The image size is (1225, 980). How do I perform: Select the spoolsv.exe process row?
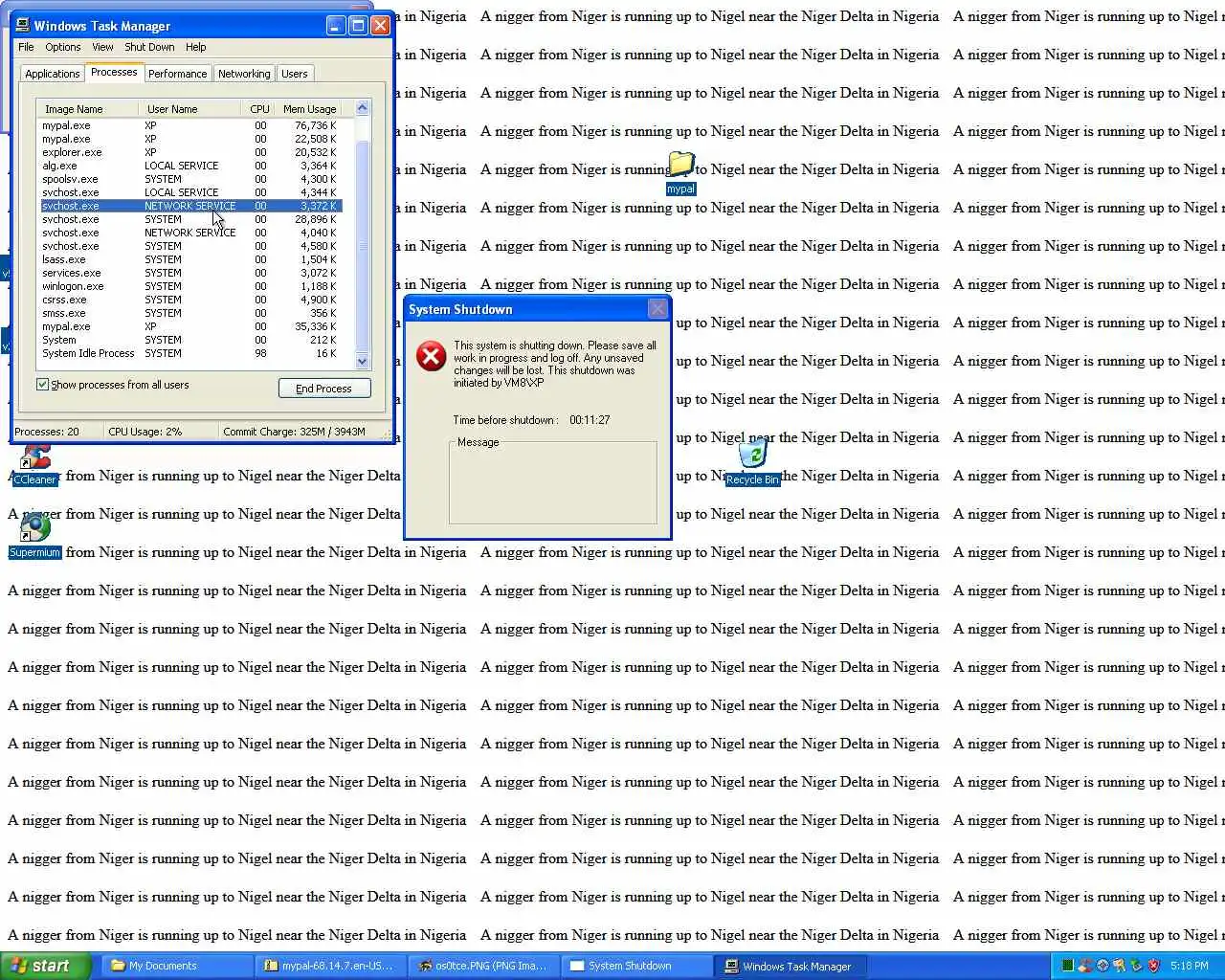coord(189,179)
